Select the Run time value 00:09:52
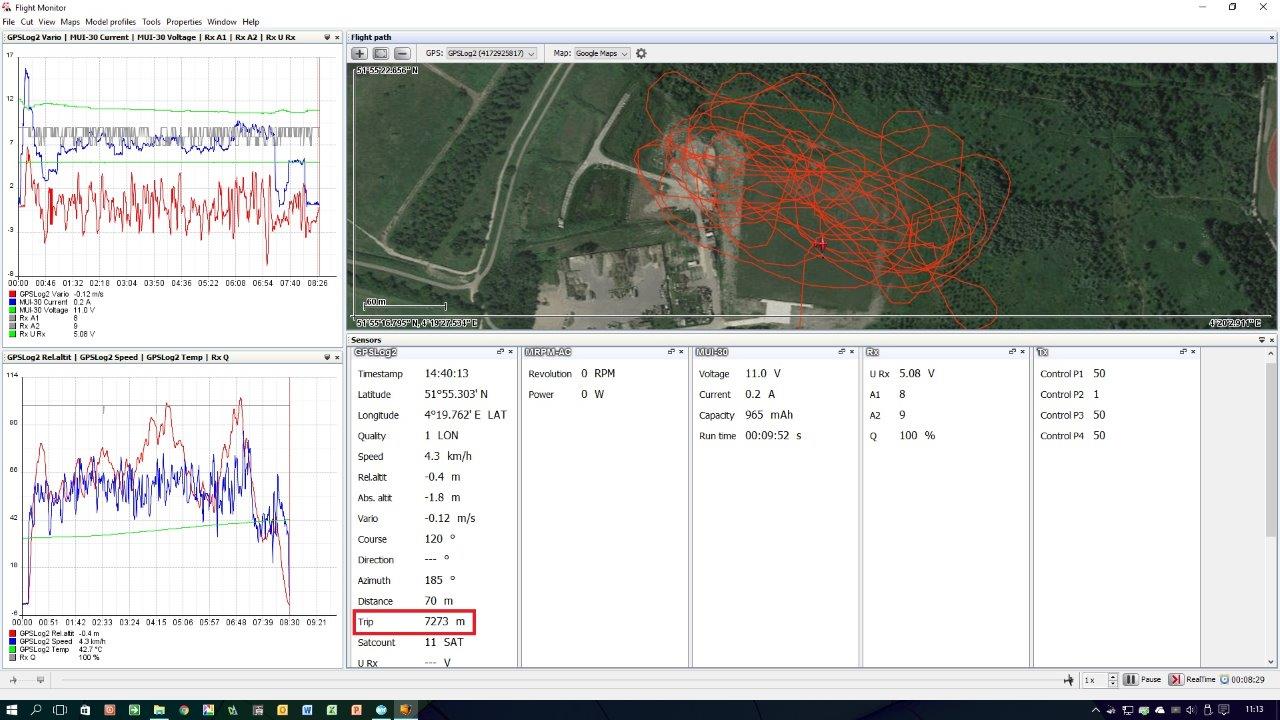The height and width of the screenshot is (720, 1280). point(773,436)
